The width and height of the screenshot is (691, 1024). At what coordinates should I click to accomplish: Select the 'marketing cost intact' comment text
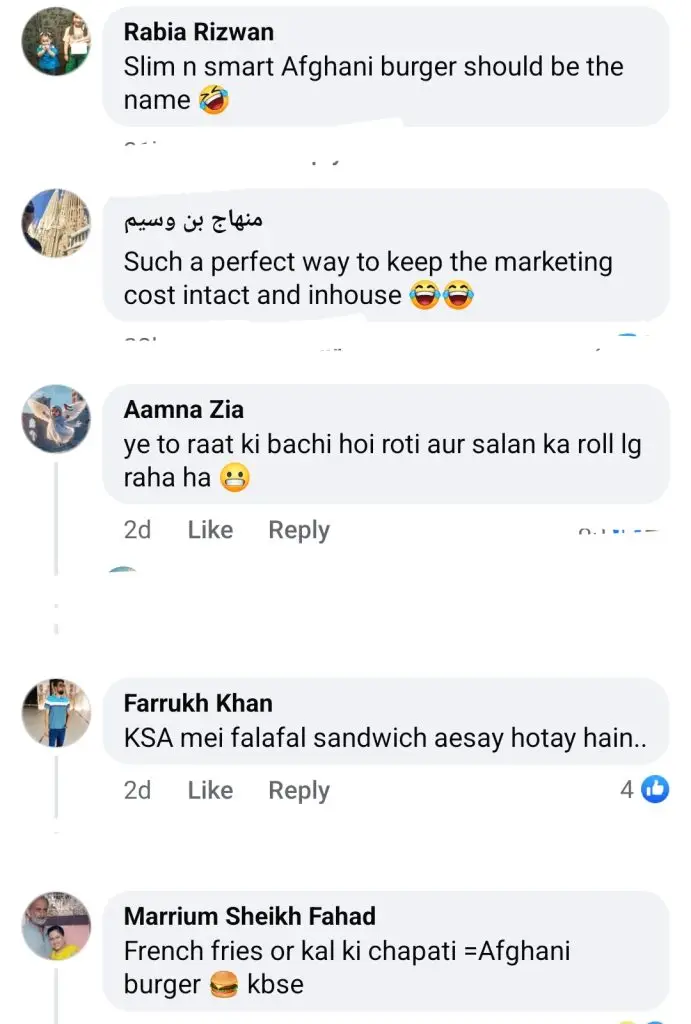[368, 279]
